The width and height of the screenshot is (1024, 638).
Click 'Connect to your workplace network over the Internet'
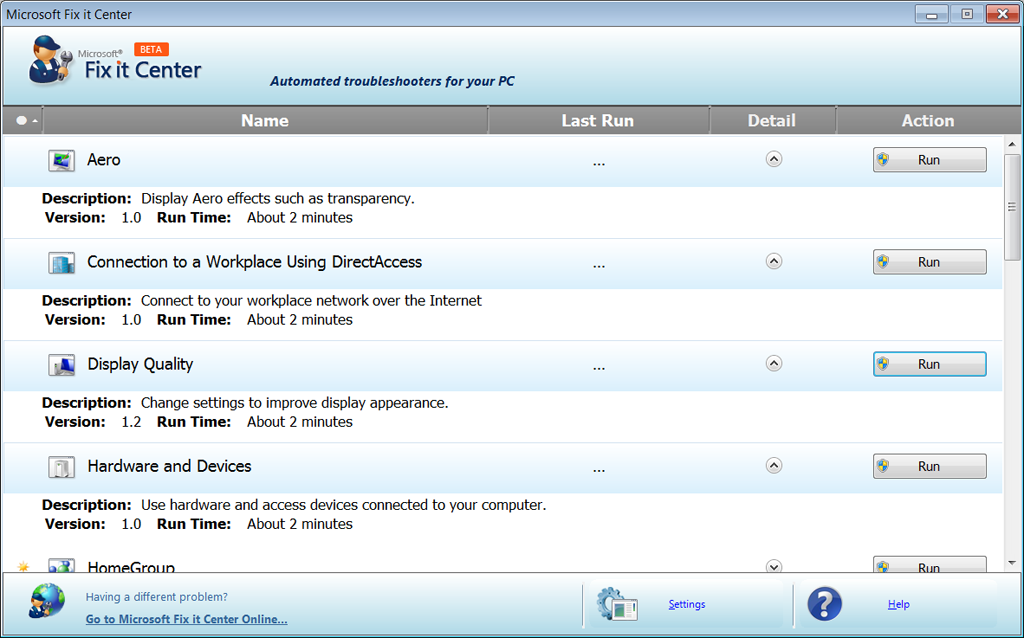tap(312, 300)
